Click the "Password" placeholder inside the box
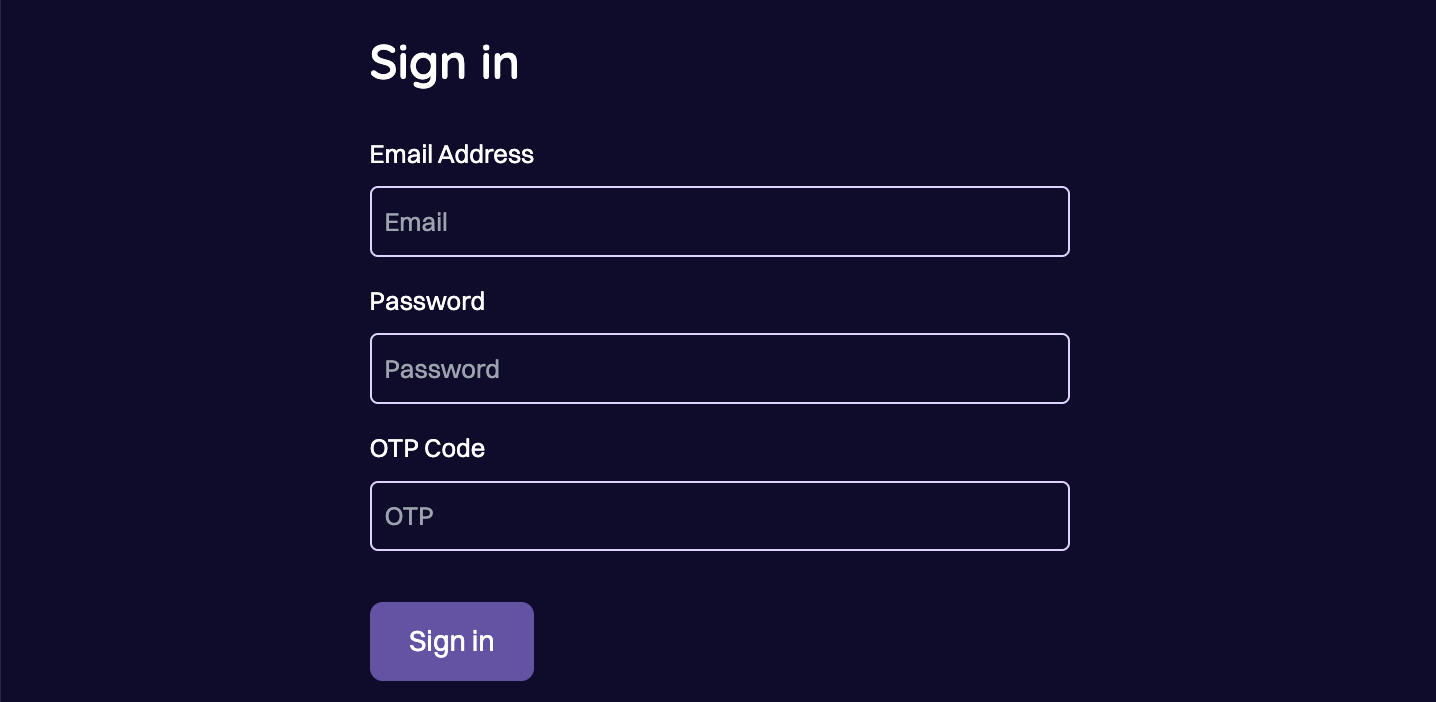This screenshot has height=702, width=1436. point(442,369)
